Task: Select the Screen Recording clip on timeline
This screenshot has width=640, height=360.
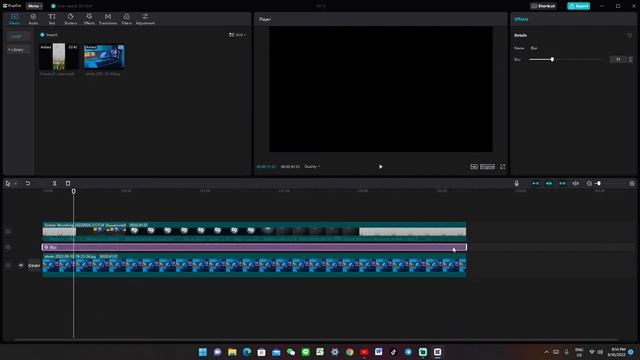Action: pyautogui.click(x=254, y=231)
